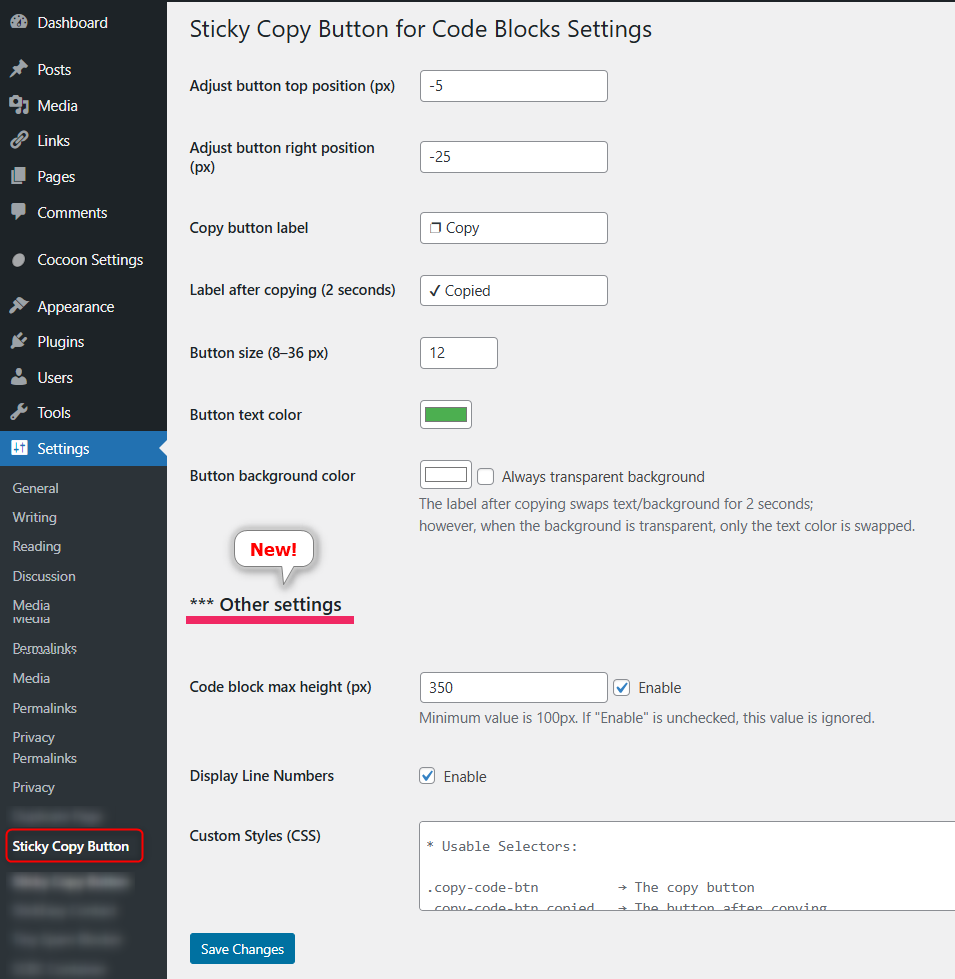Click the Comments speech bubble icon
Viewport: 955px width, 979px height.
[19, 212]
